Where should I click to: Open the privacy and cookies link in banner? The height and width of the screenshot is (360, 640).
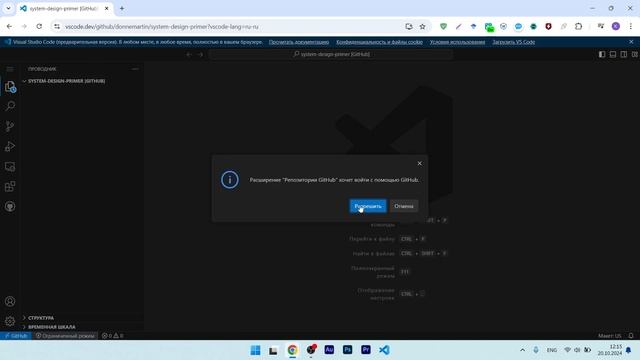[379, 42]
